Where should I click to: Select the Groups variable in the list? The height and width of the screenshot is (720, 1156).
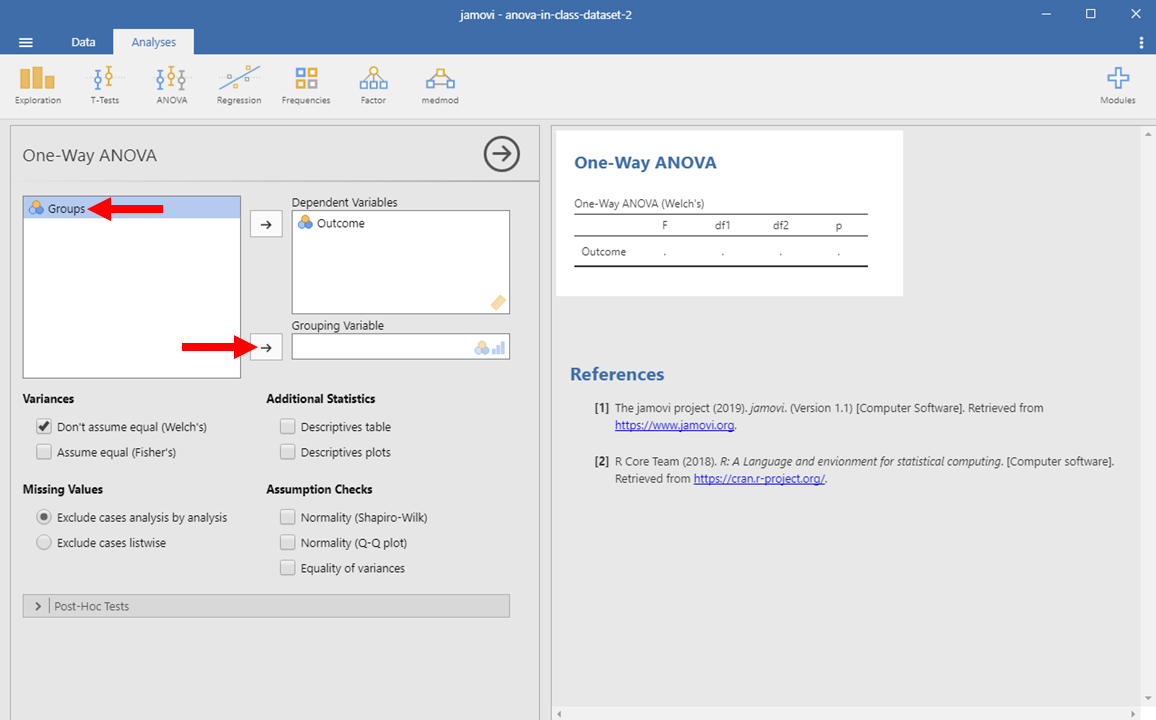click(x=66, y=208)
